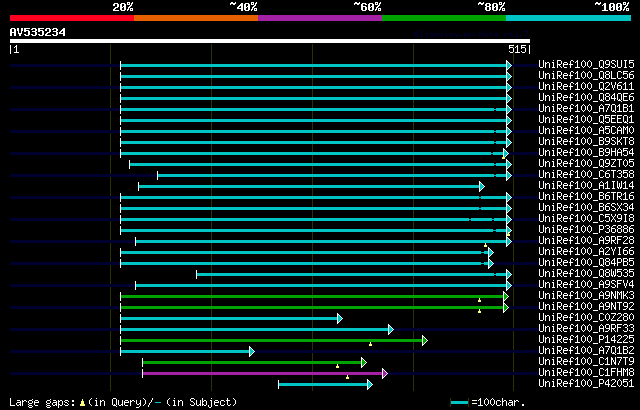Viewport: 640px width, 410px height.
Task: Click the arrowhead ending the A1IW14 alignment
Action: [x=482, y=186]
